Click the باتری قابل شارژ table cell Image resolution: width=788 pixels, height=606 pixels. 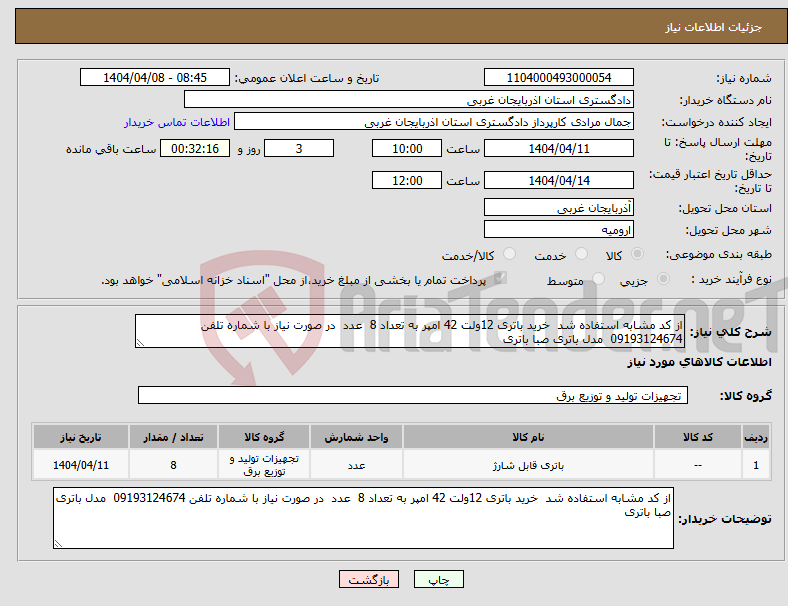coord(528,465)
